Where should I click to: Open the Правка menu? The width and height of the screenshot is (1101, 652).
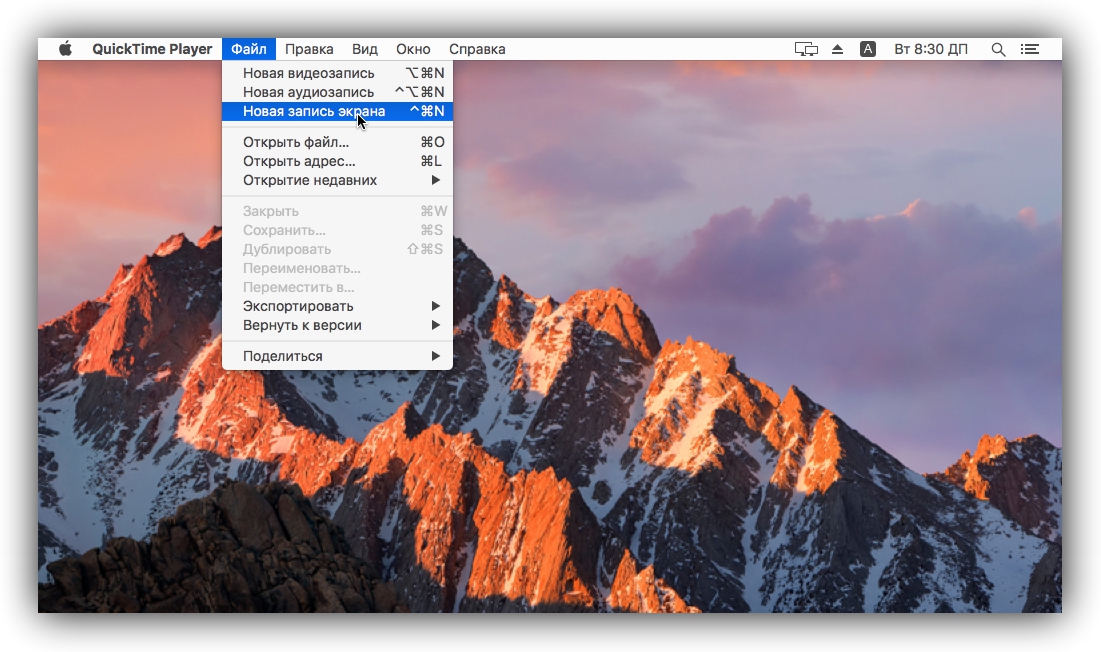pyautogui.click(x=309, y=49)
